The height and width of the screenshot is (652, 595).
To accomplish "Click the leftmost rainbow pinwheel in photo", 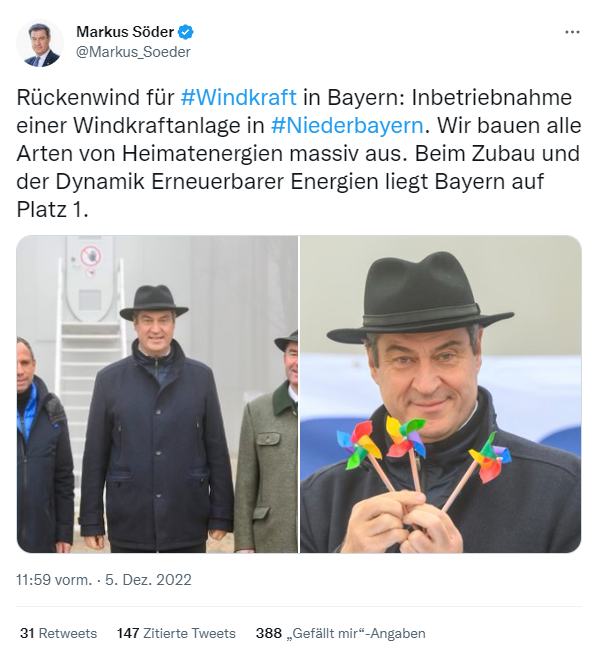I will pyautogui.click(x=360, y=443).
